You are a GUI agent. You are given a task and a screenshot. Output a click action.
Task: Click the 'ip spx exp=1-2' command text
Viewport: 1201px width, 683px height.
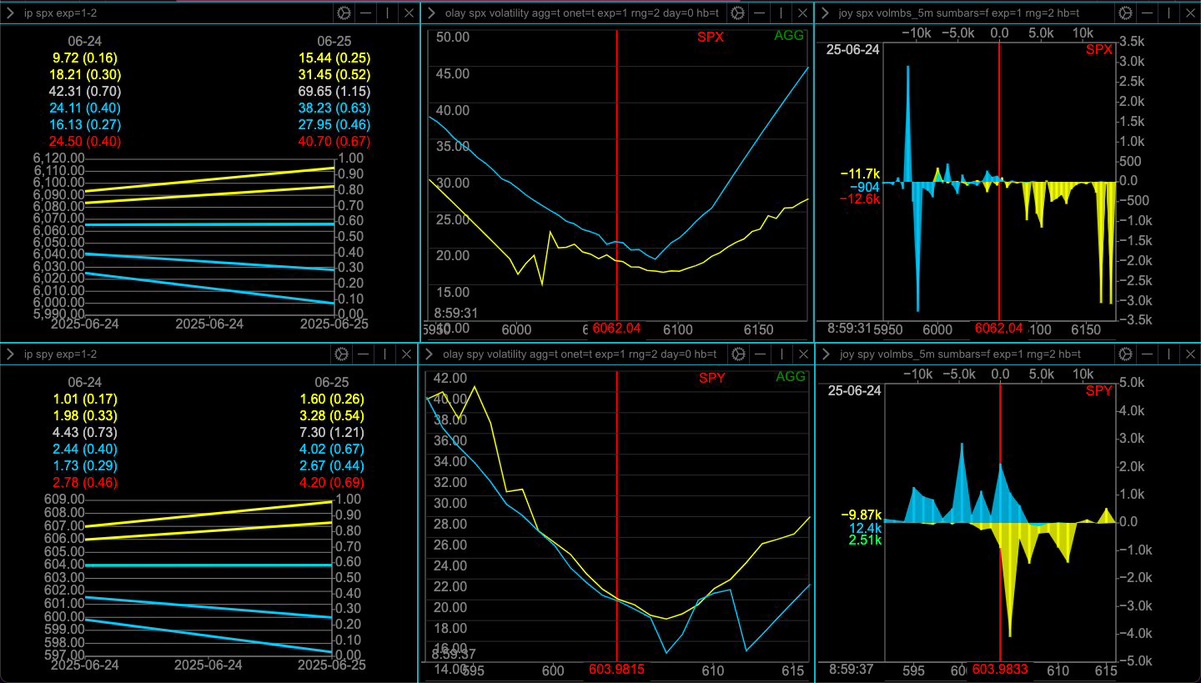[x=60, y=13]
